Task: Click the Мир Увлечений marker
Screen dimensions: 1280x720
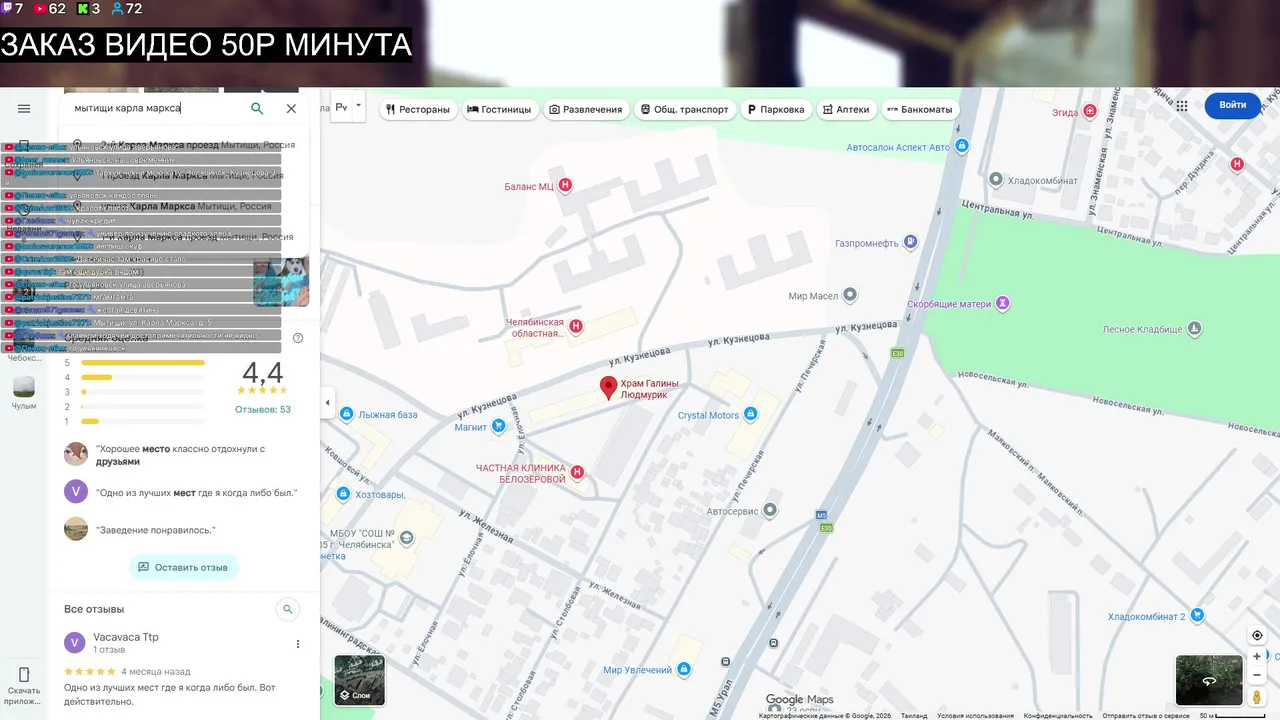Action: [x=684, y=669]
